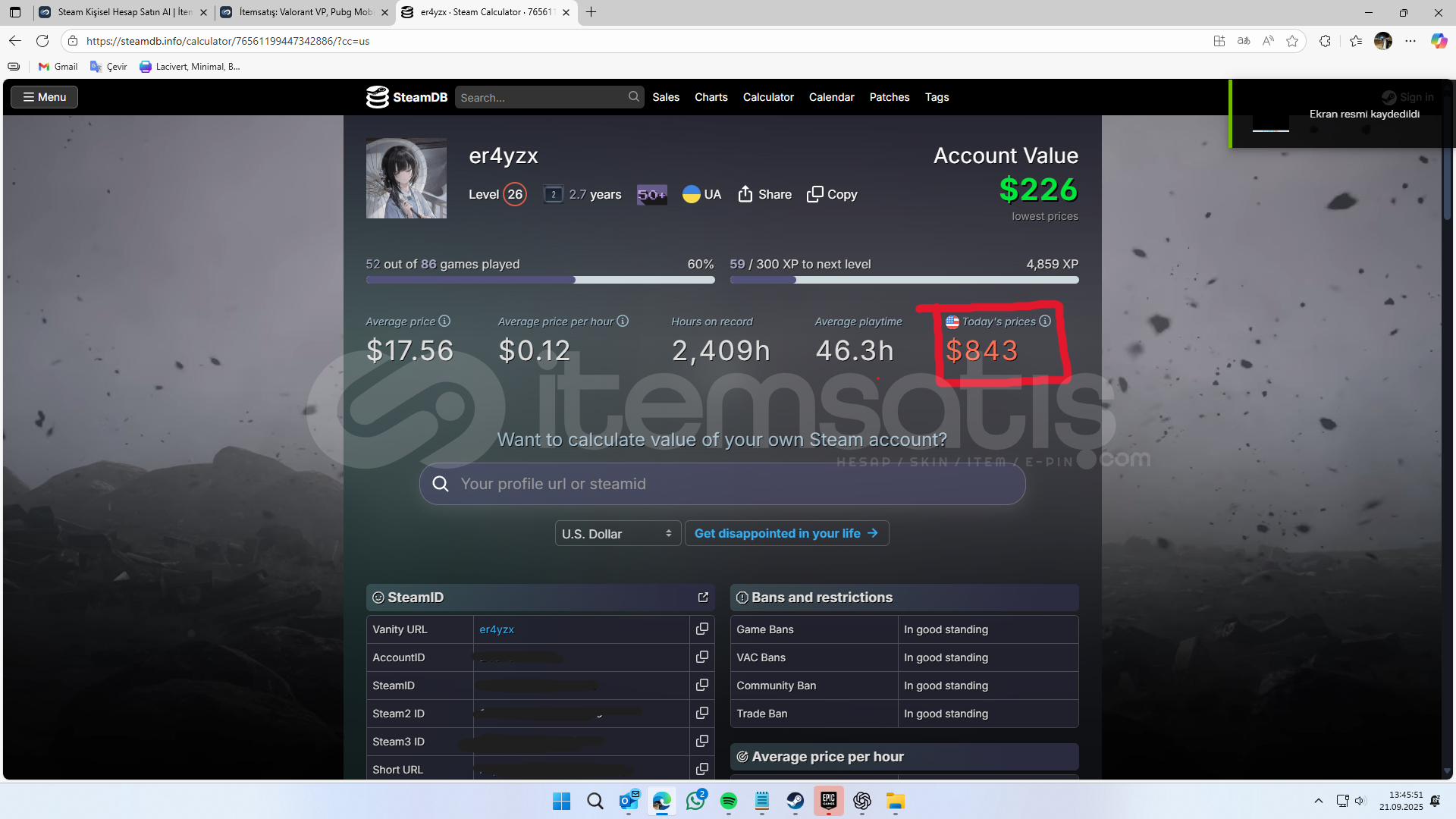Focus the profile url or steamid field

point(722,484)
